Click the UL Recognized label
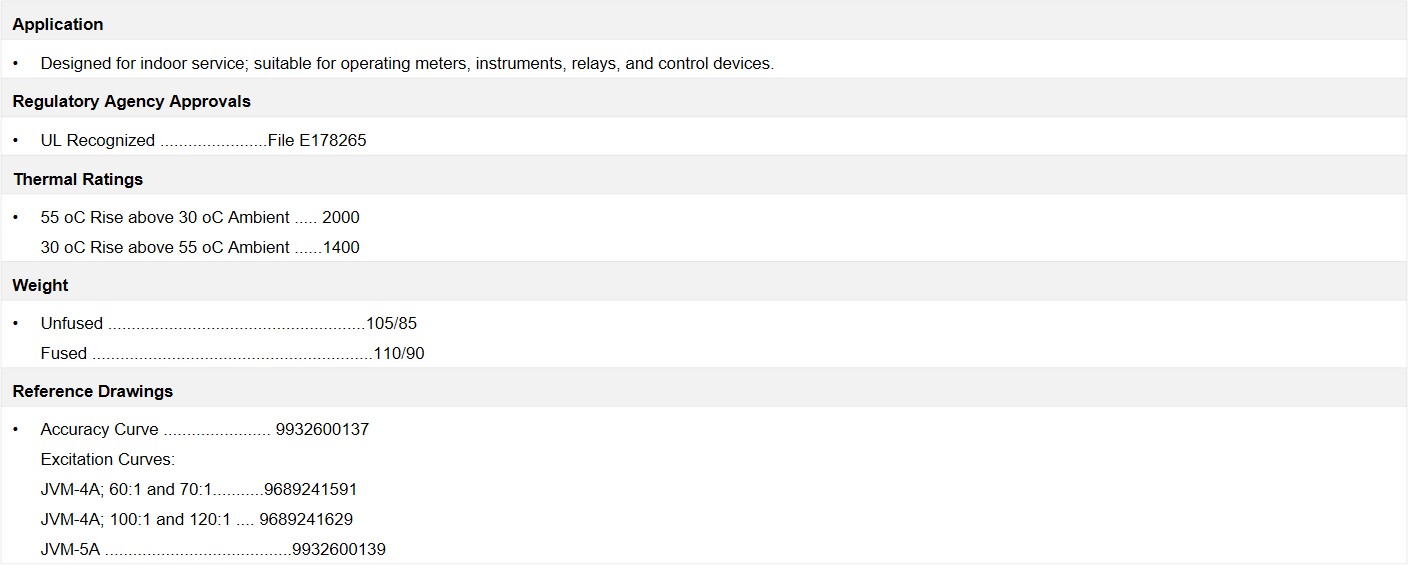The height and width of the screenshot is (569, 1408). pos(97,140)
